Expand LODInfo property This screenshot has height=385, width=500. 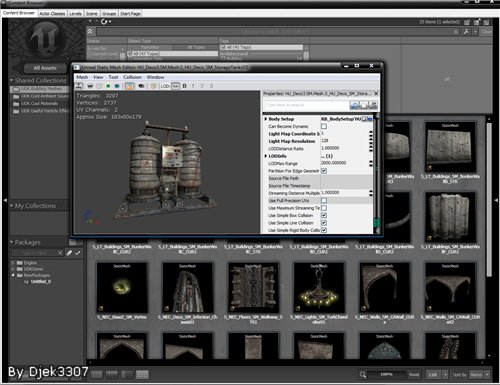click(x=266, y=156)
